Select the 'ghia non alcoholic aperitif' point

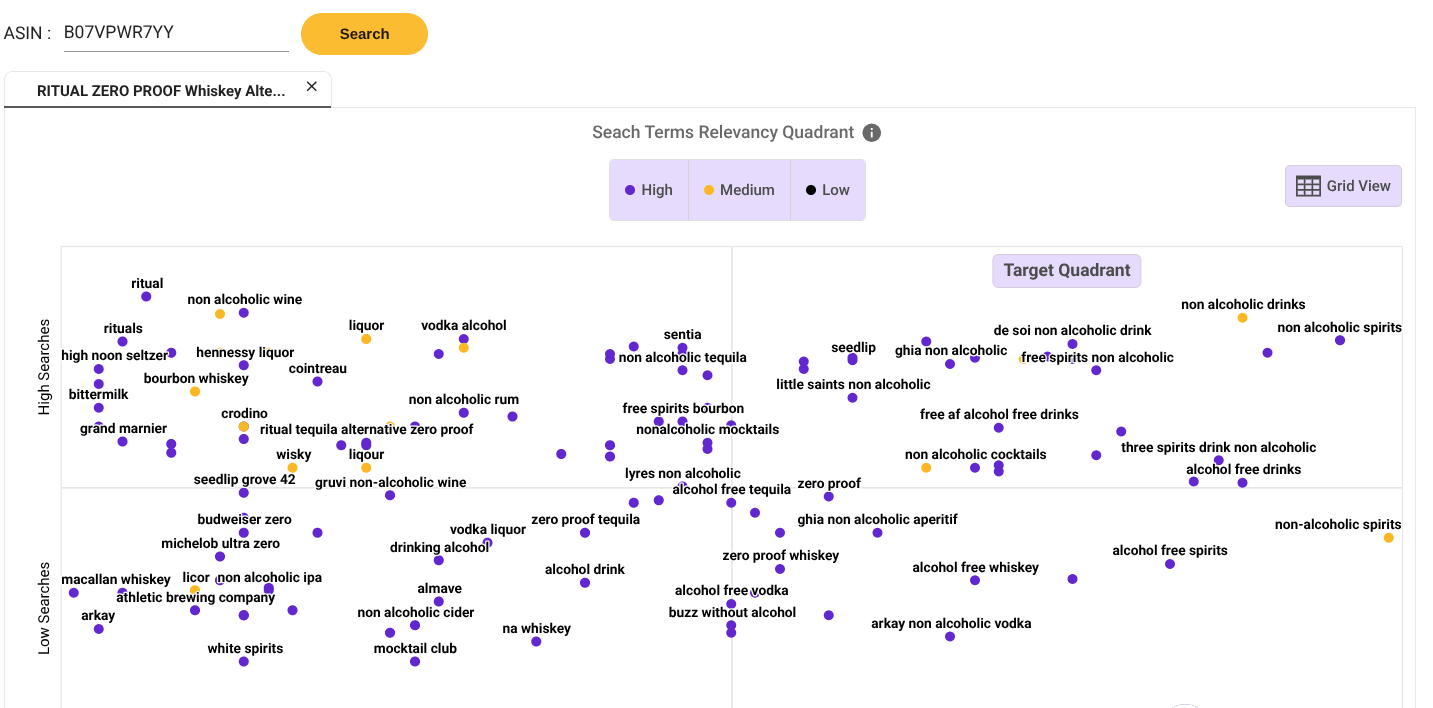click(877, 533)
